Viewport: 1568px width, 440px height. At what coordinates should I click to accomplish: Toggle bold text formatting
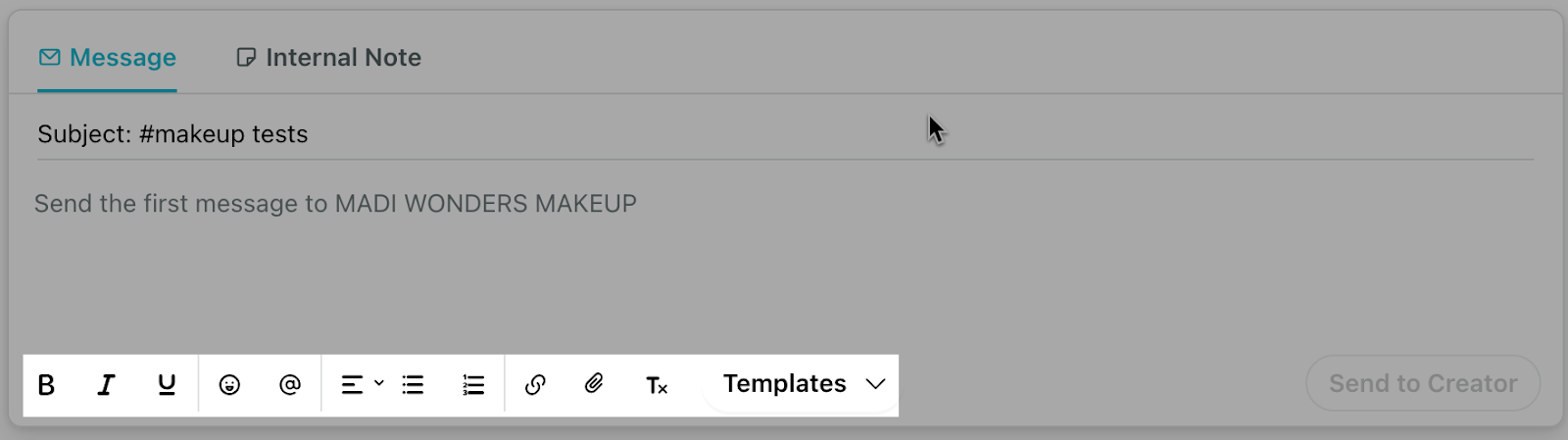[46, 385]
